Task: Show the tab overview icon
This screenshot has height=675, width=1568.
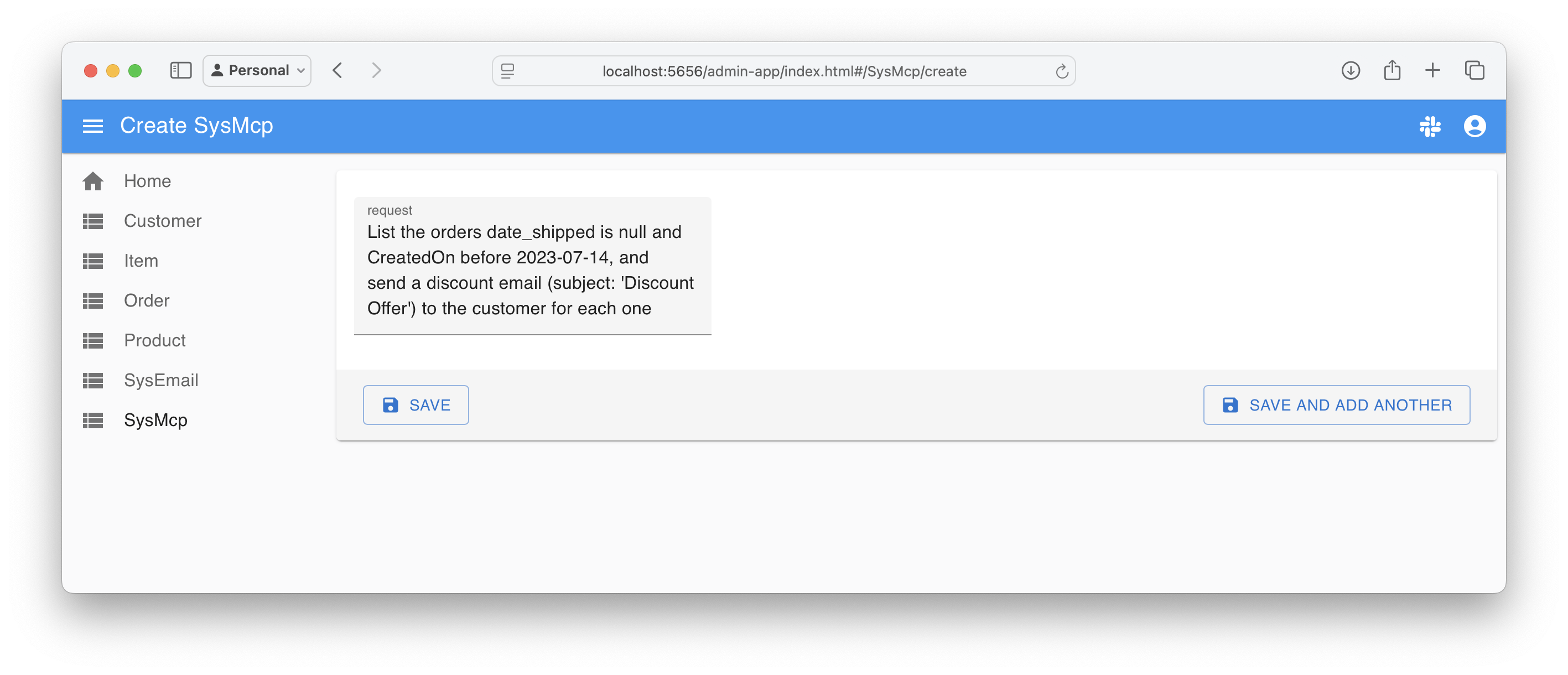Action: [x=1474, y=71]
